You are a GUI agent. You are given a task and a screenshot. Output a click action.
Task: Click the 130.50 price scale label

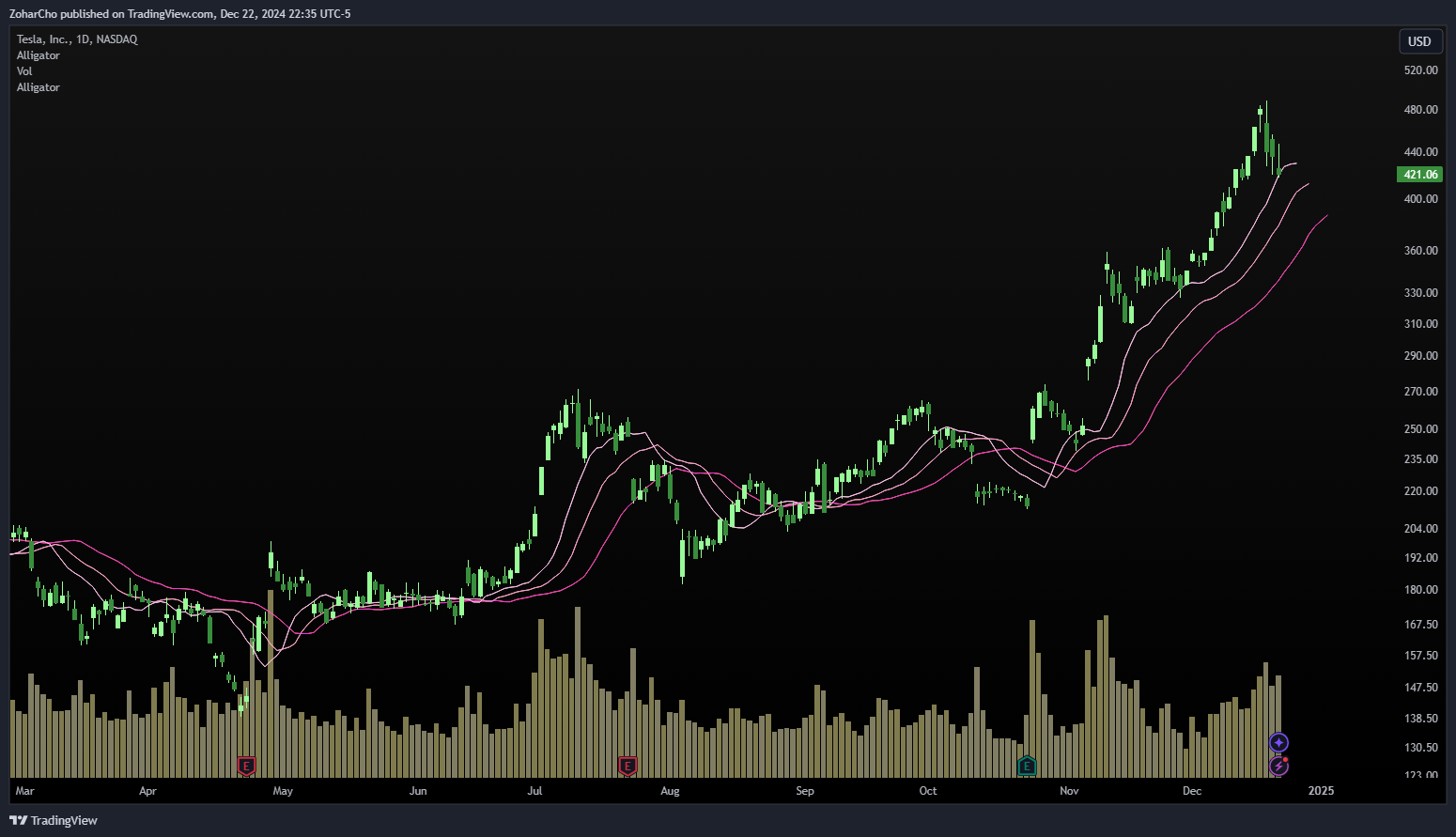[x=1420, y=748]
